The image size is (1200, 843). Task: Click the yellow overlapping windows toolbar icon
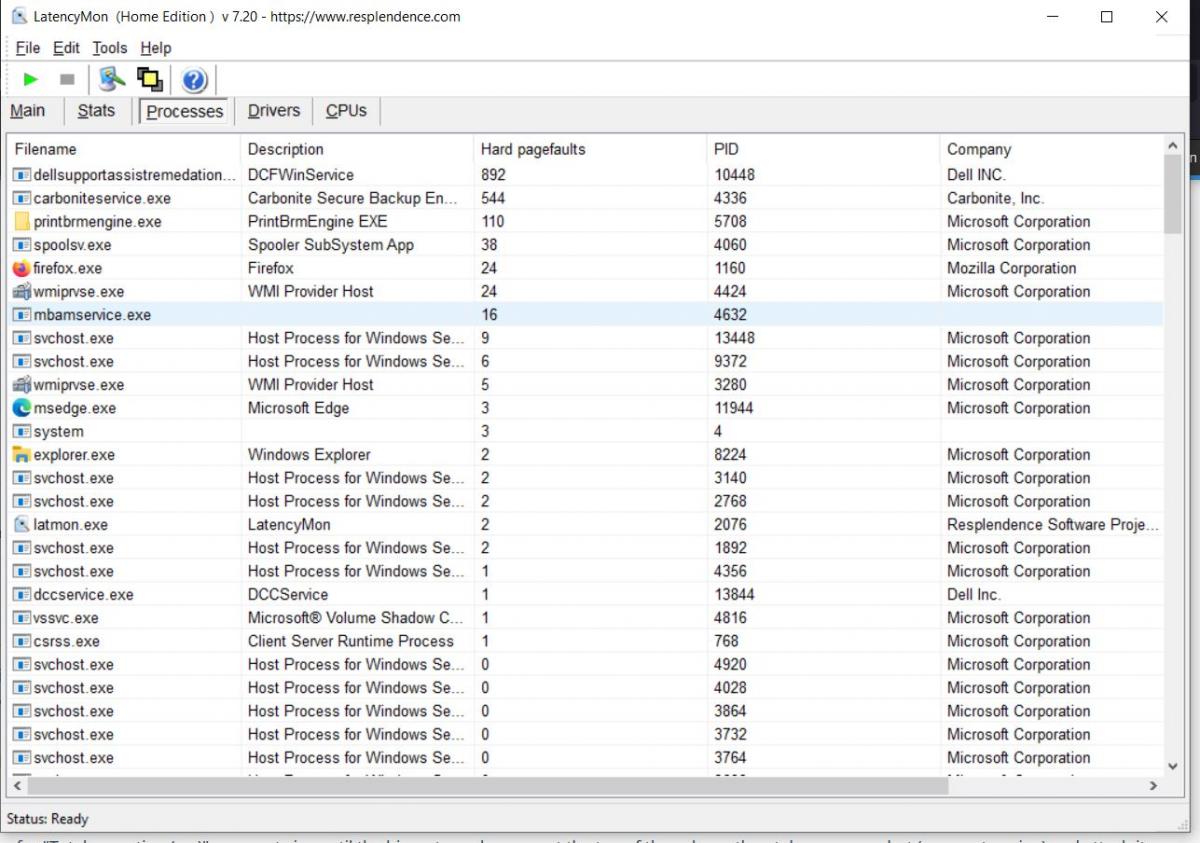coord(150,79)
